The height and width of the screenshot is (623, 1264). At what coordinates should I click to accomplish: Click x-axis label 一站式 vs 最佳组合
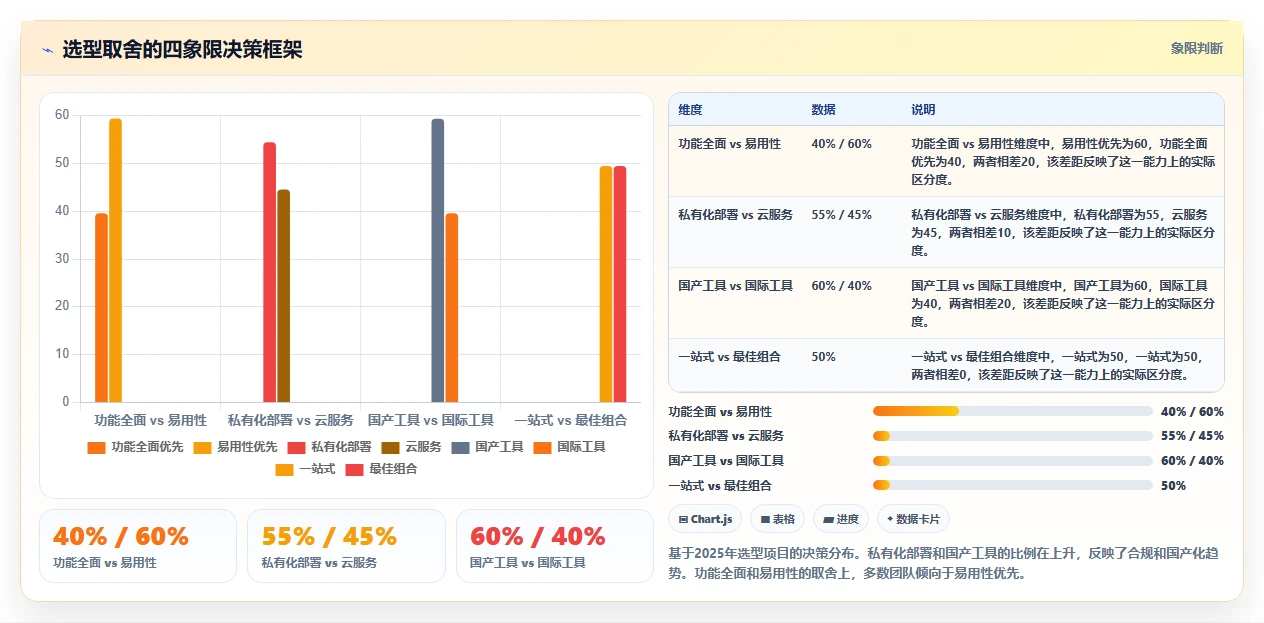coord(570,421)
